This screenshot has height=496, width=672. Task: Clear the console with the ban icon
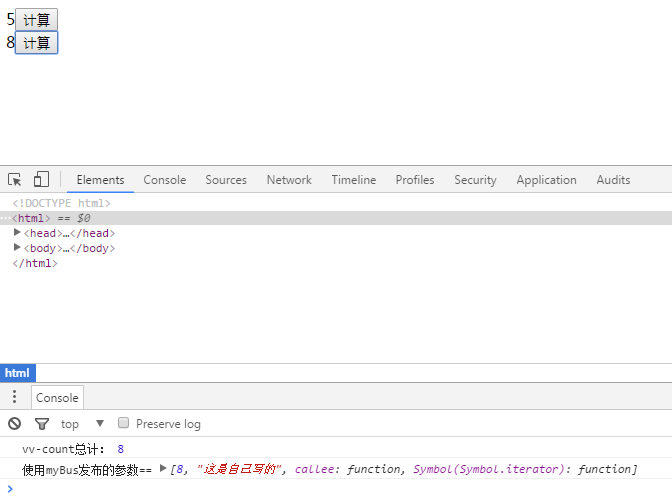[x=15, y=424]
